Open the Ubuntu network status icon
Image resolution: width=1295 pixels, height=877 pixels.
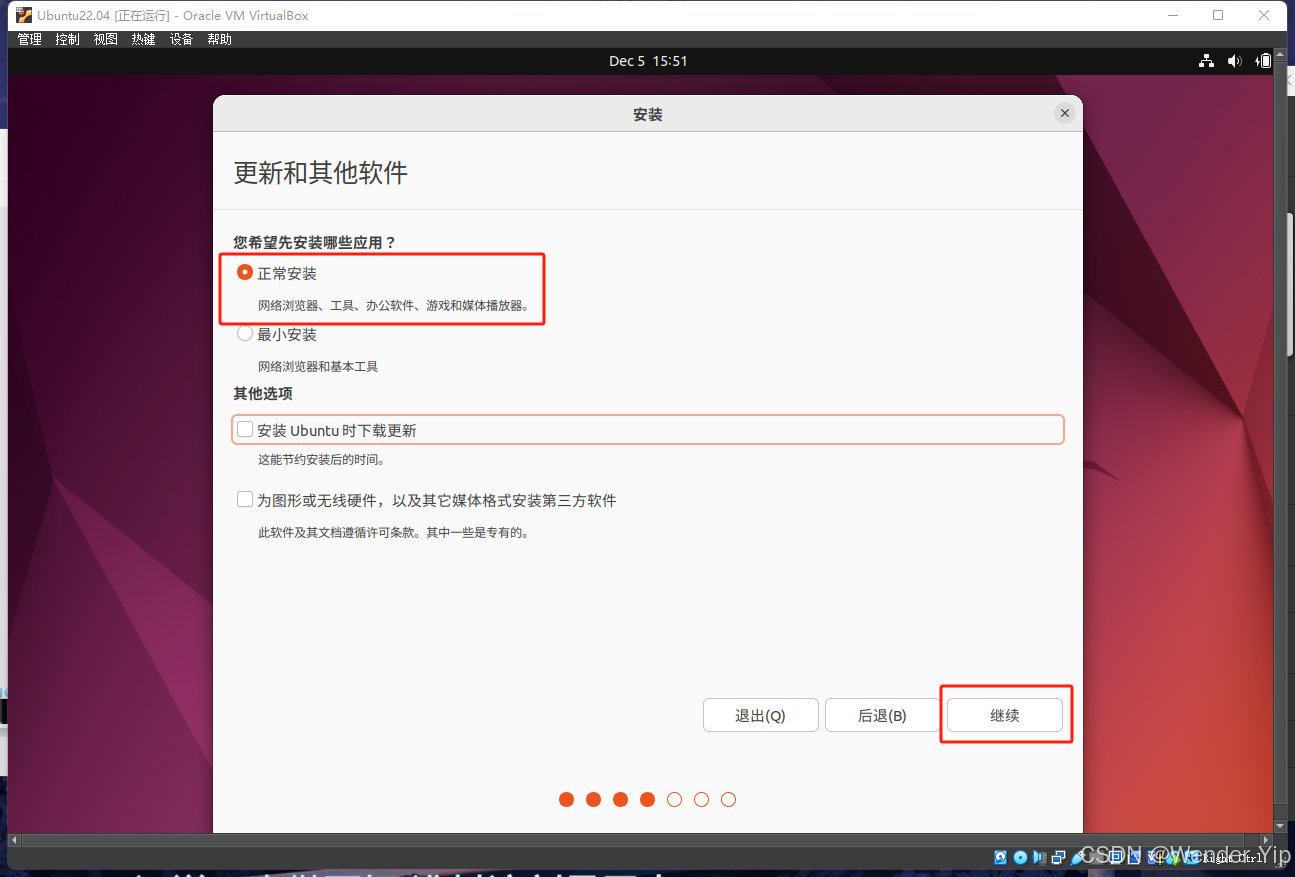coord(1206,61)
